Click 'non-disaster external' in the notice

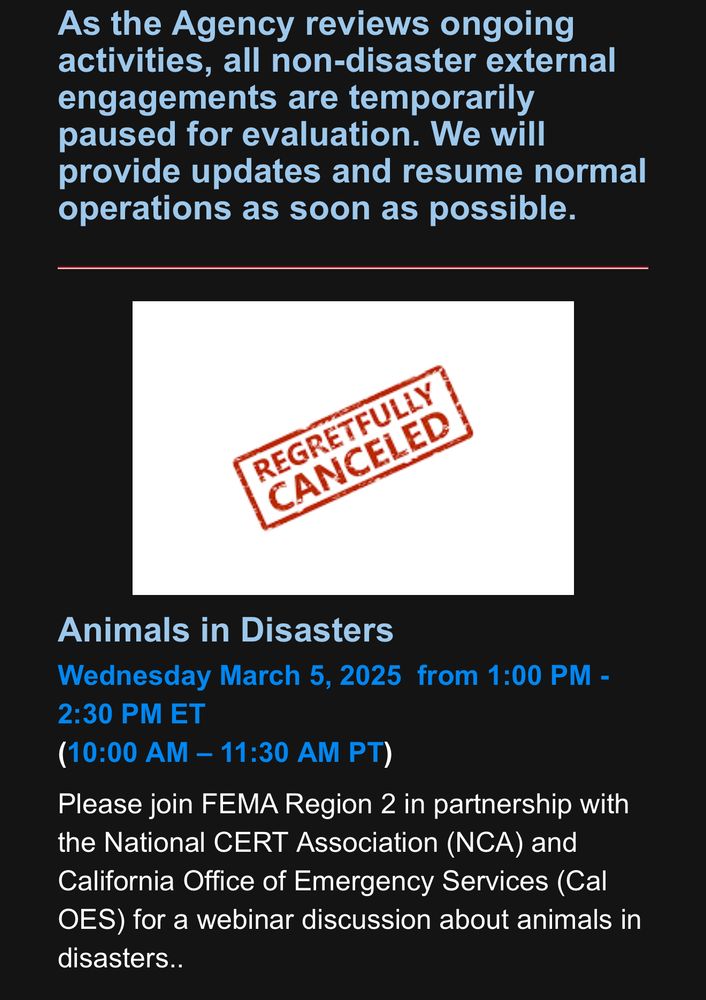pos(443,61)
